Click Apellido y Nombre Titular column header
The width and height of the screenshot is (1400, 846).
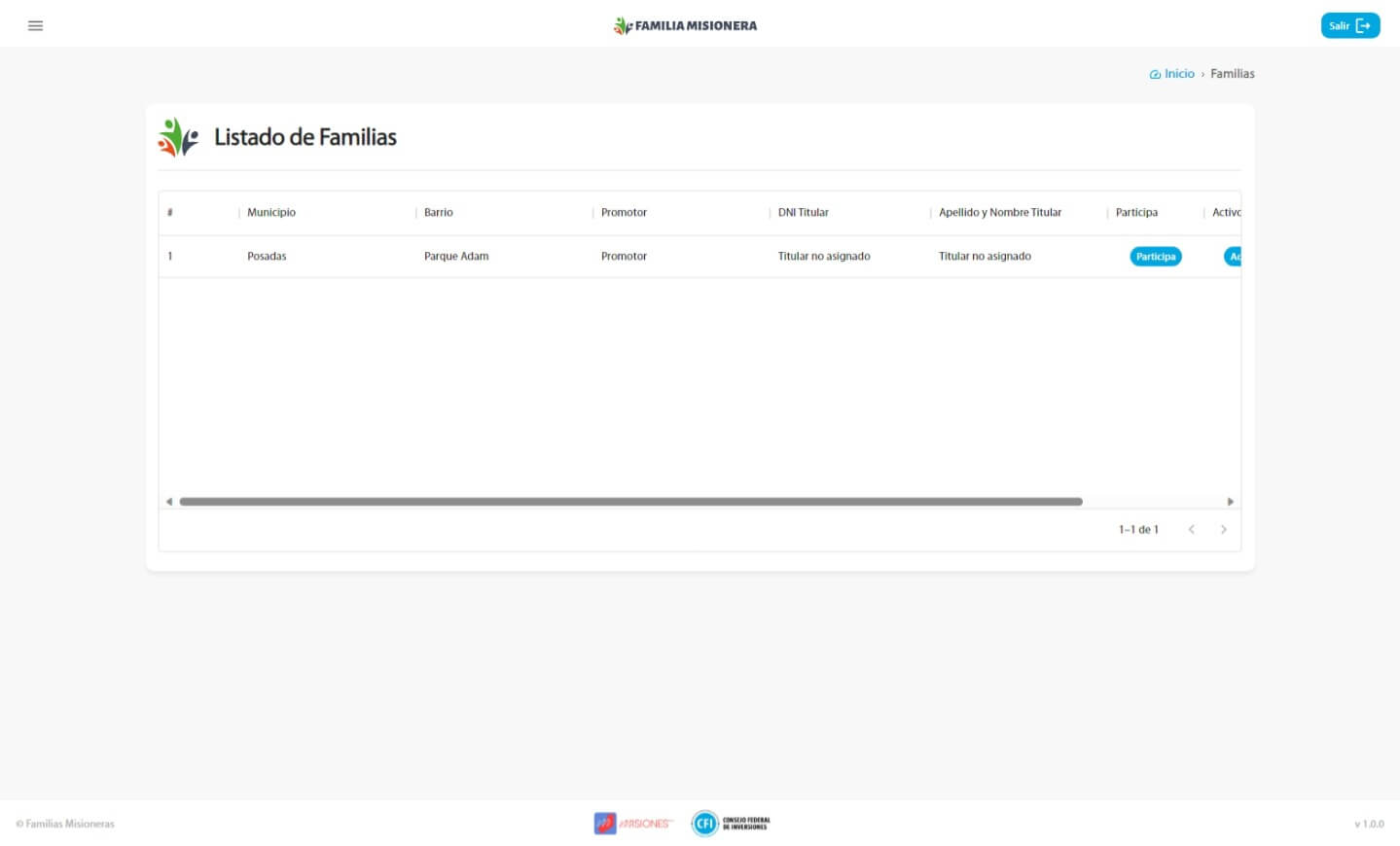1000,213
